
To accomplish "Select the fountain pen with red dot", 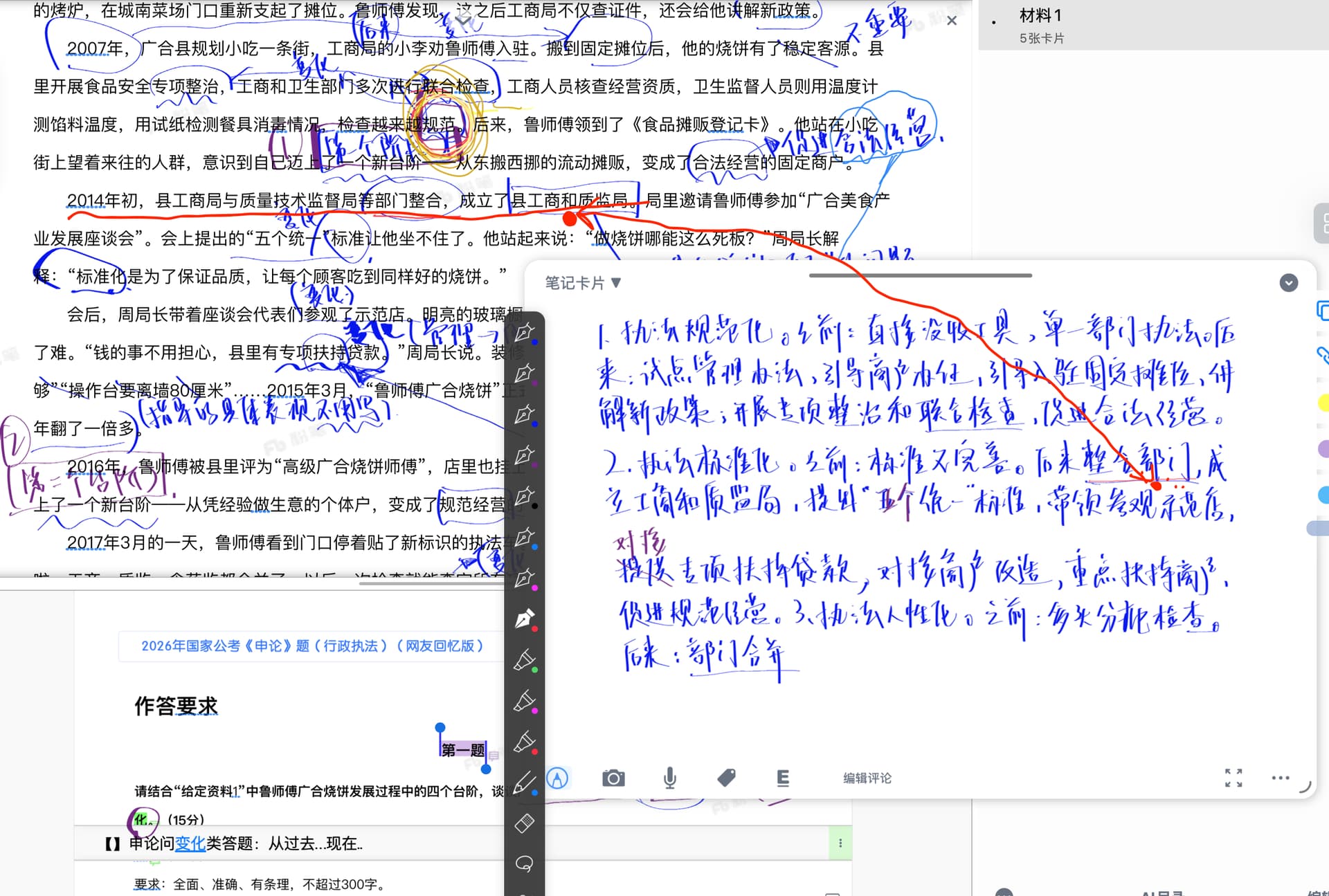I will tap(525, 619).
